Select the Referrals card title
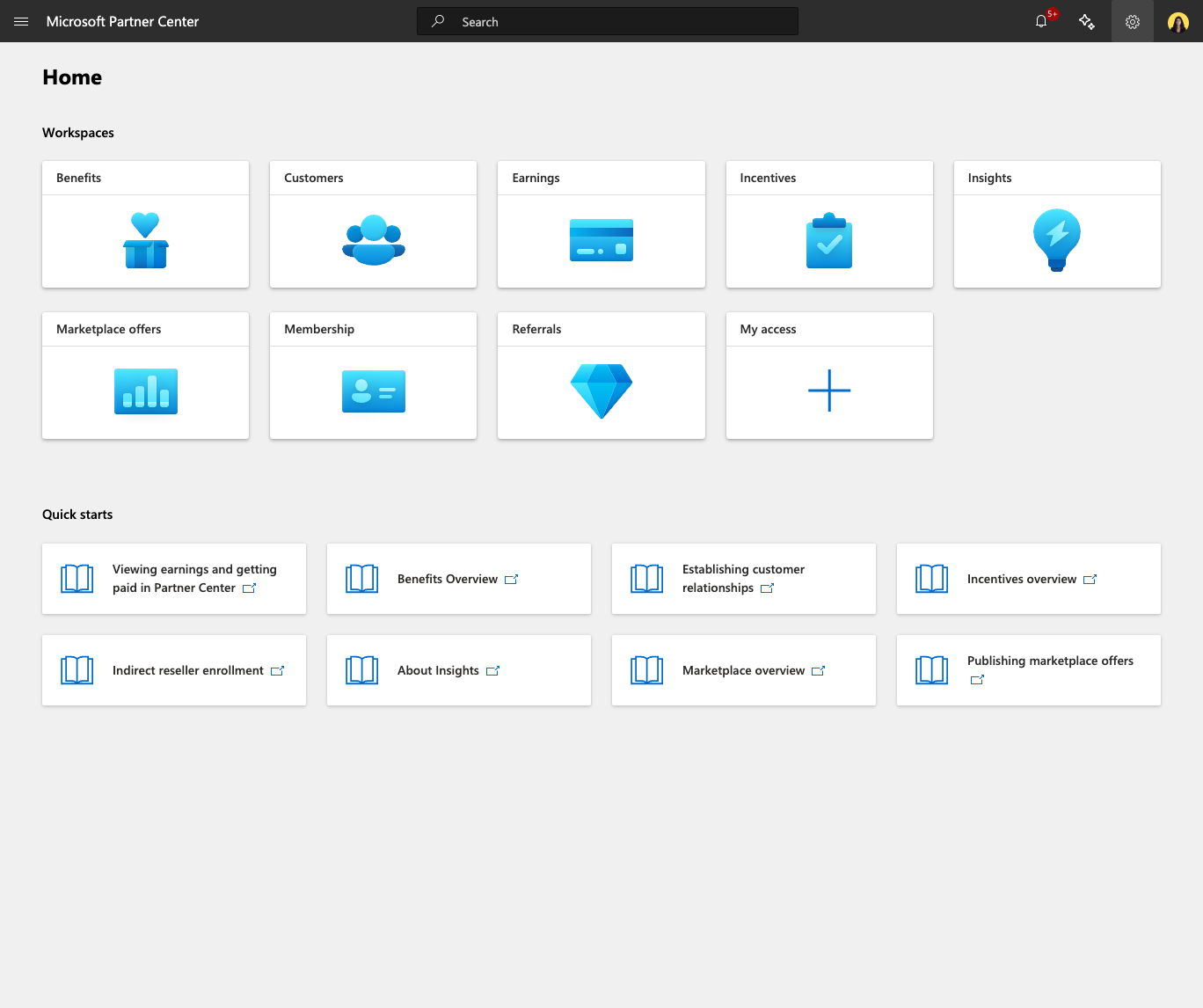This screenshot has height=1008, width=1203. click(x=536, y=329)
